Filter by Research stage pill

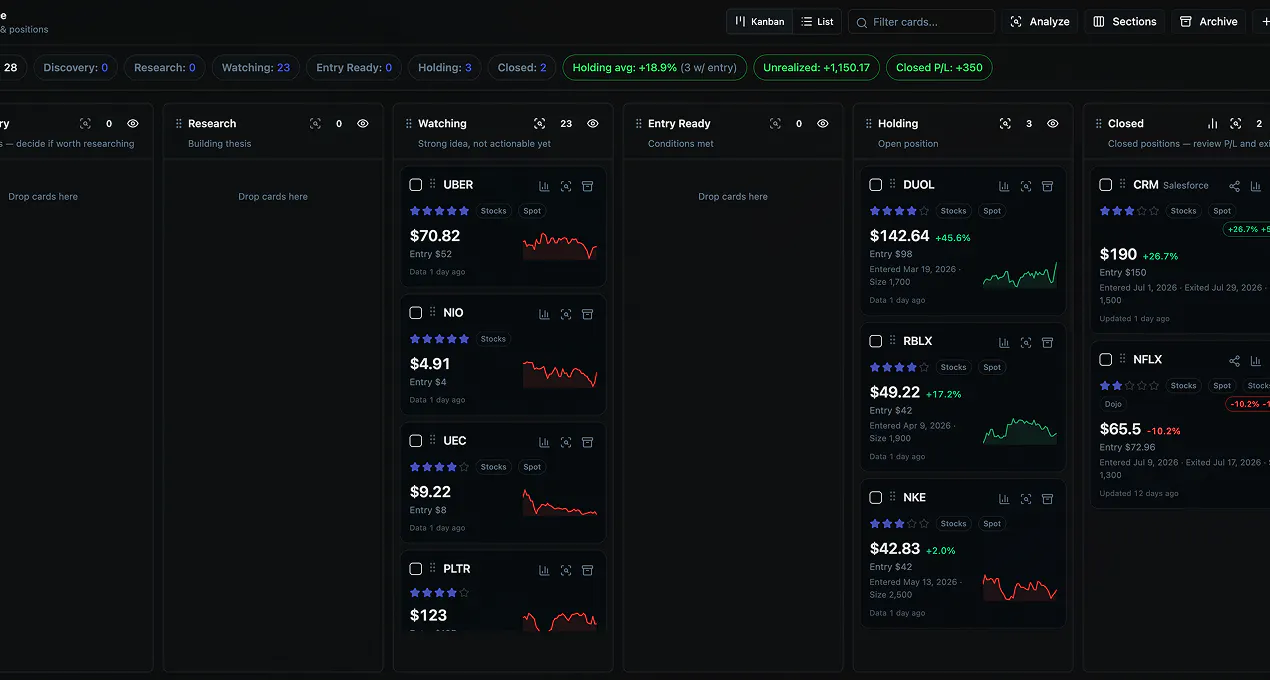pos(165,68)
